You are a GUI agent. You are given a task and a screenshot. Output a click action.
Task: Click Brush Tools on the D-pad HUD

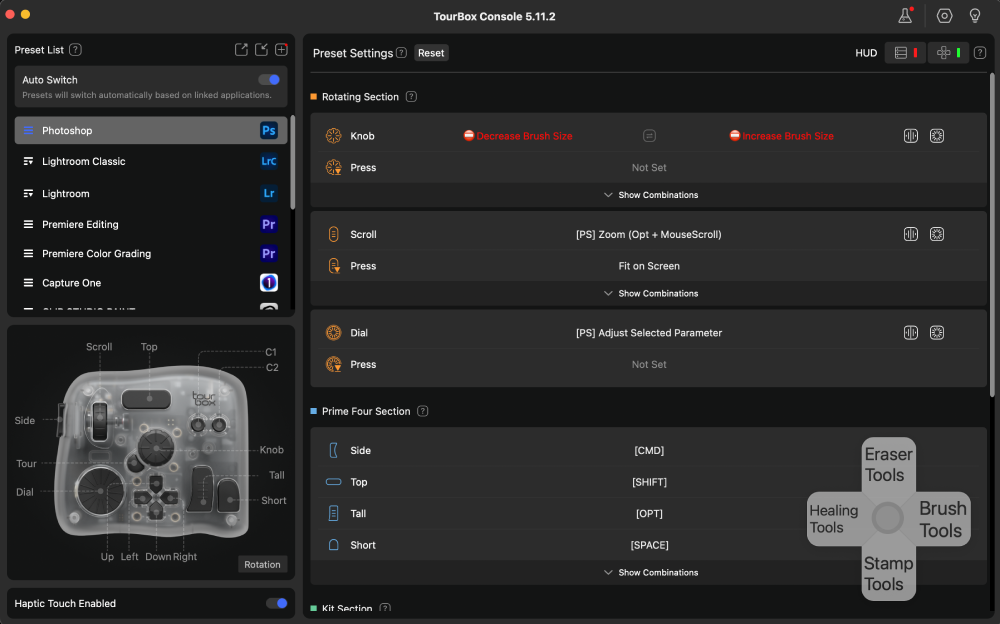coord(943,519)
